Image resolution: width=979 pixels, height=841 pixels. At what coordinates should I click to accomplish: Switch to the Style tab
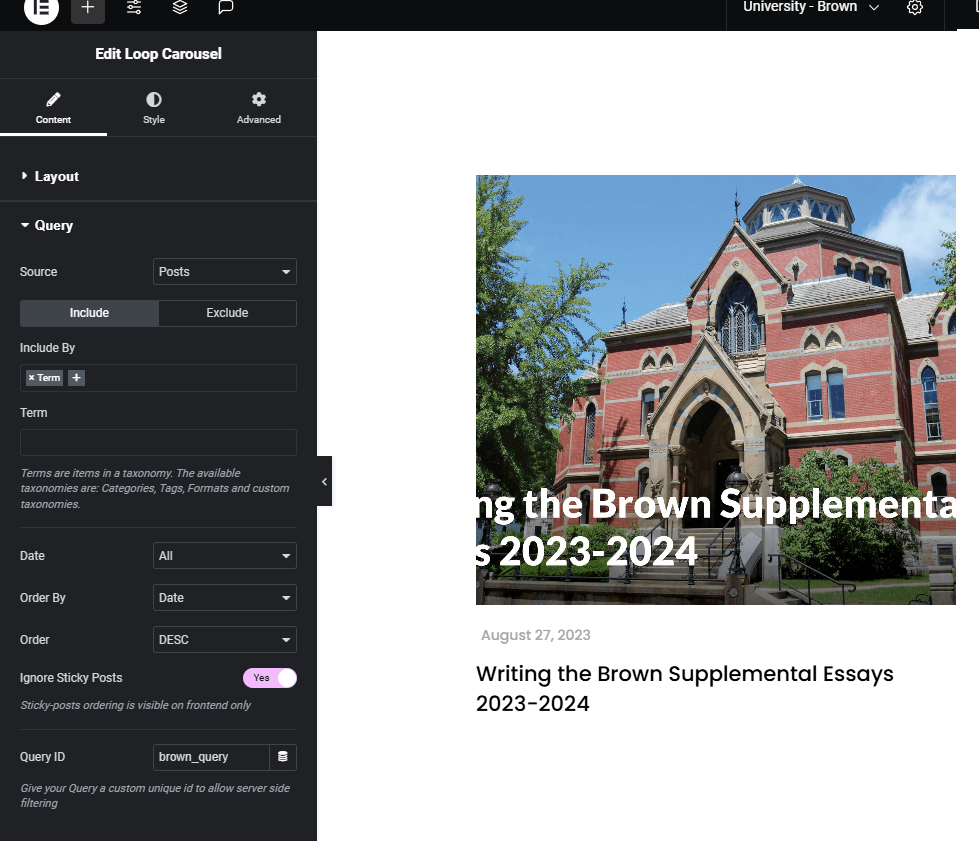[154, 108]
